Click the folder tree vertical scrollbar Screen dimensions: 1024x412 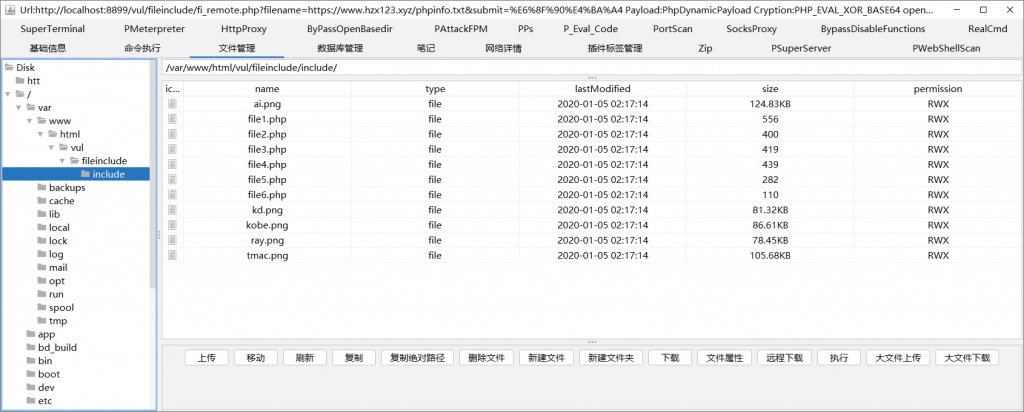153,175
